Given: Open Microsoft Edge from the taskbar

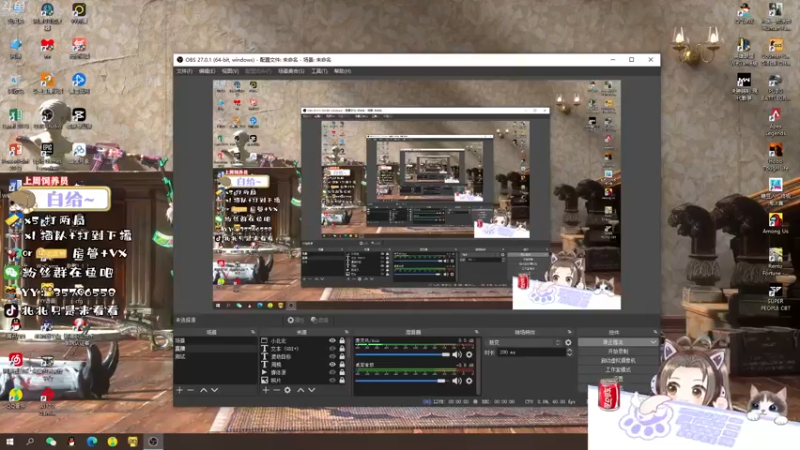Looking at the screenshot, I should point(92,441).
